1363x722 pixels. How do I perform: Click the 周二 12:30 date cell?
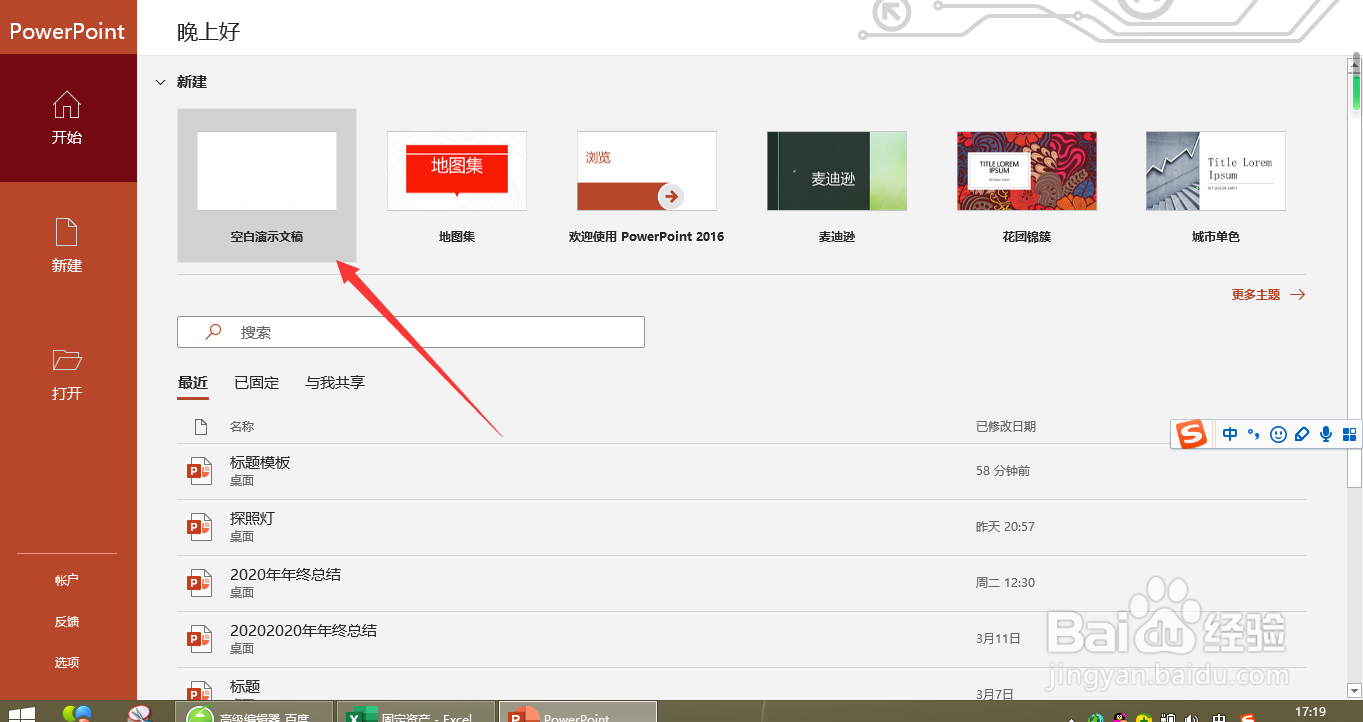pos(1005,583)
